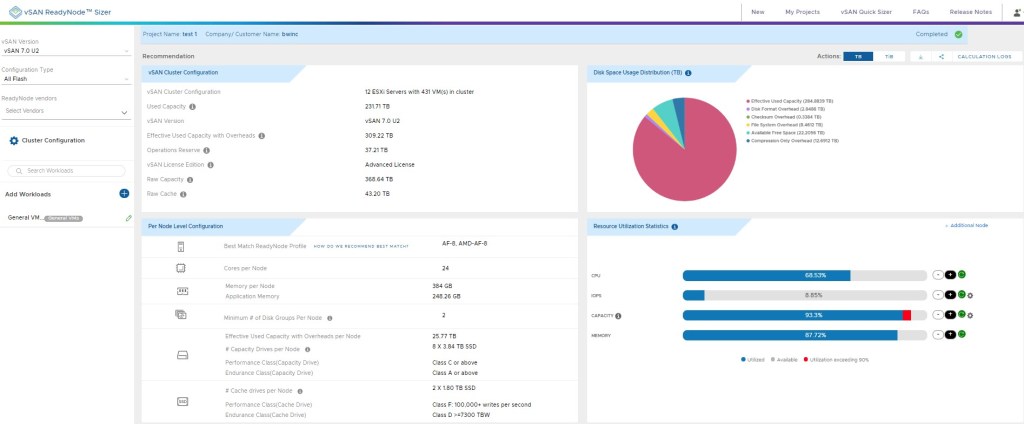The height and width of the screenshot is (424, 1024).
Task: Click info icon next to Raw Cache
Action: point(183,194)
